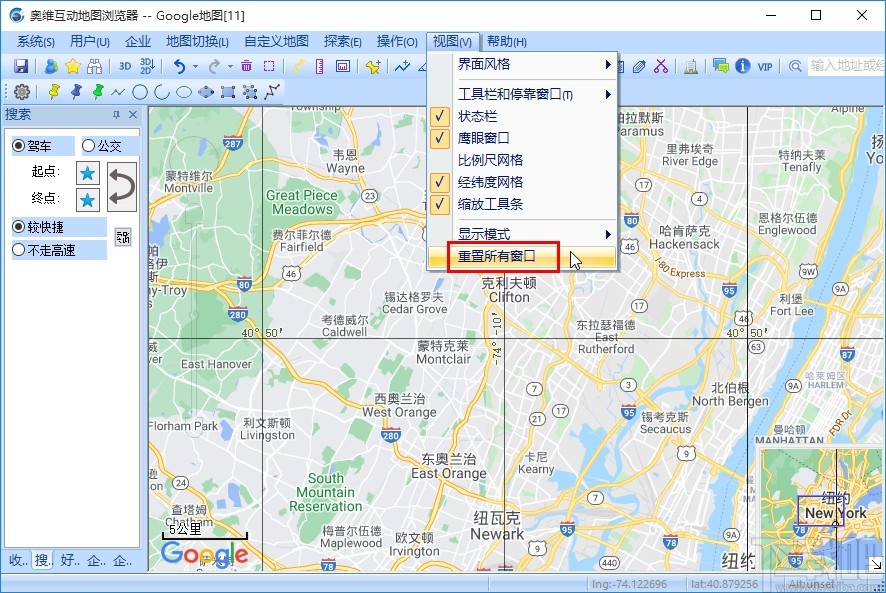
Task: Click the save map icon
Action: (x=20, y=65)
